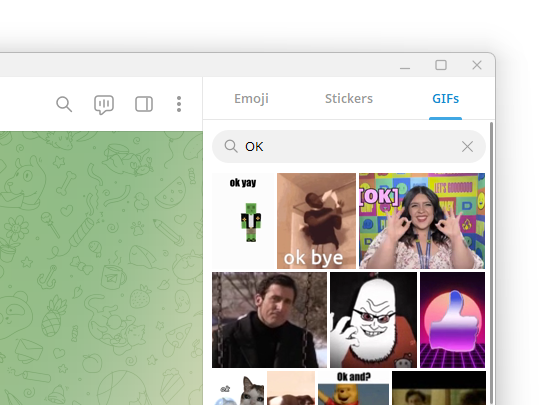540x405 pixels.
Task: Switch to the Emoji tab
Action: point(251,98)
